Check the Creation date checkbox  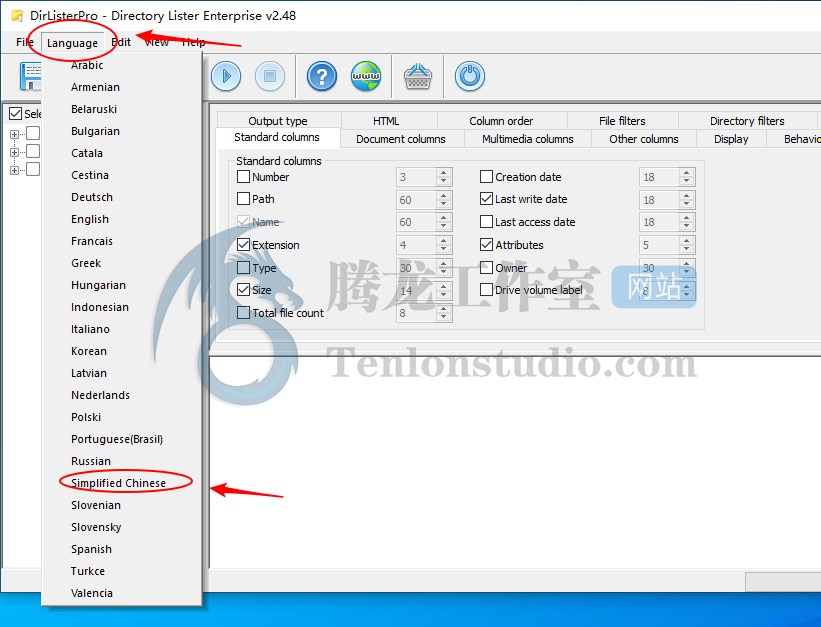click(x=486, y=177)
